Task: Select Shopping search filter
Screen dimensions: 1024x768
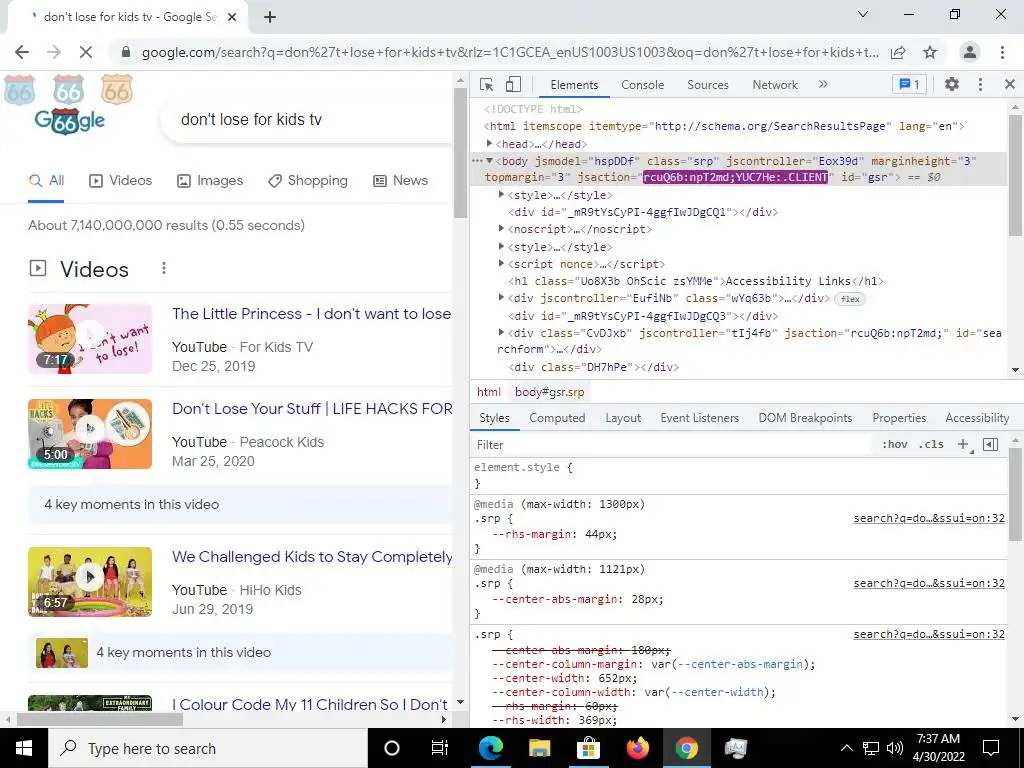Action: point(308,181)
